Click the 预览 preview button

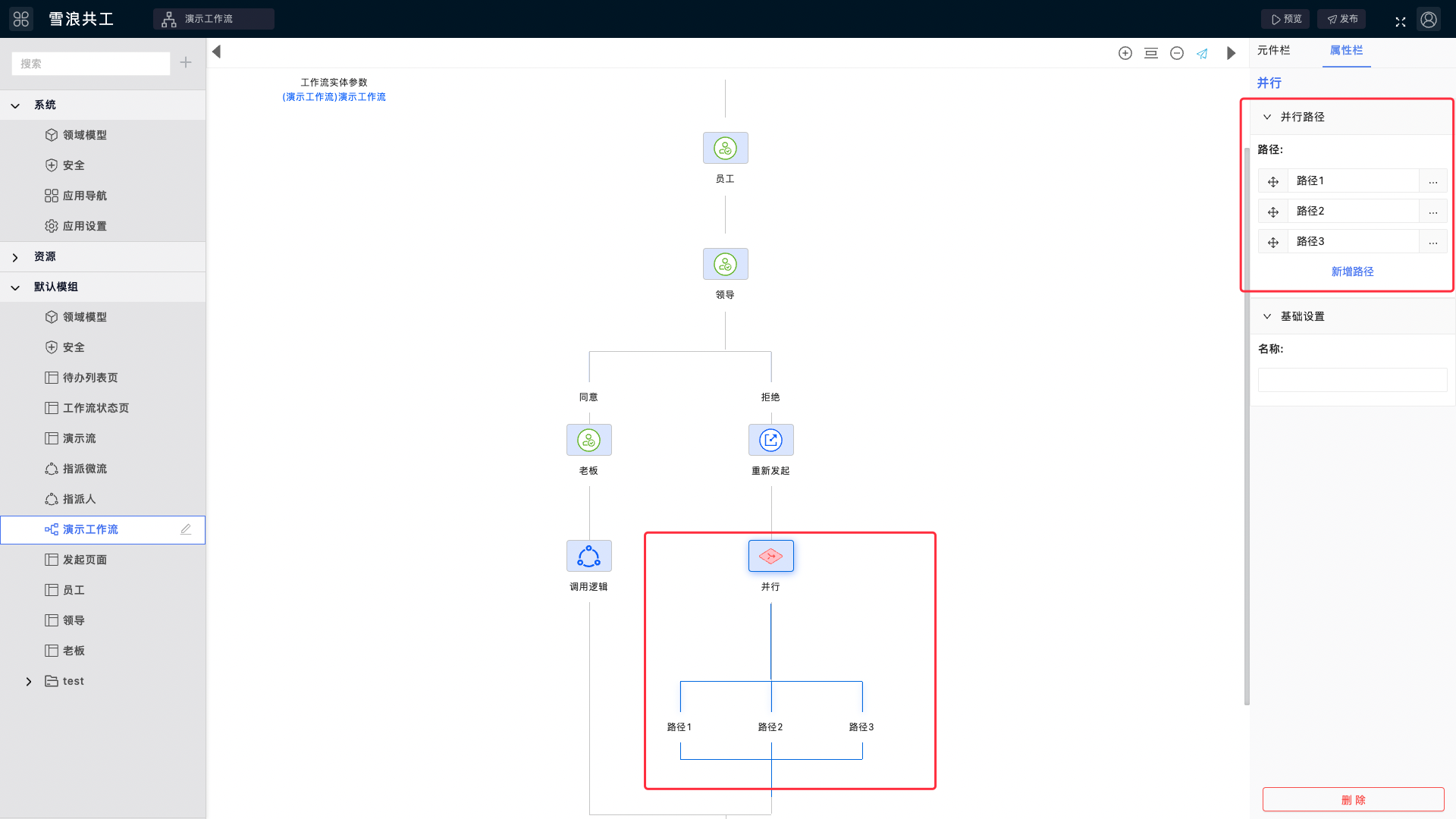tap(1285, 19)
